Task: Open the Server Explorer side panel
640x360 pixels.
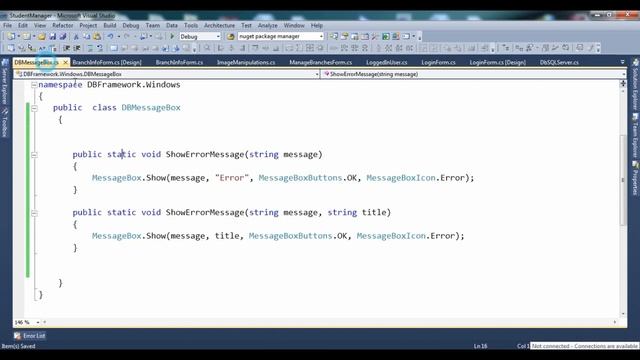Action: click(5, 82)
